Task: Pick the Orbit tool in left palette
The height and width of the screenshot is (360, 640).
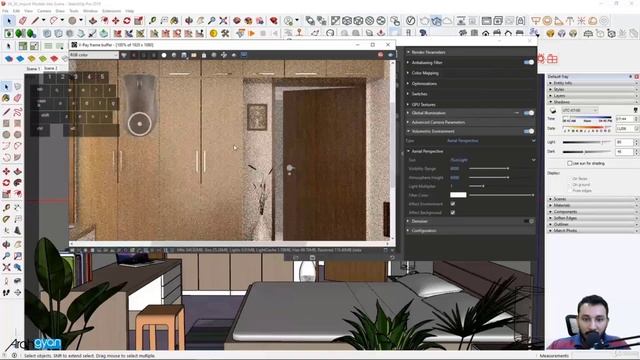Action: (6, 244)
